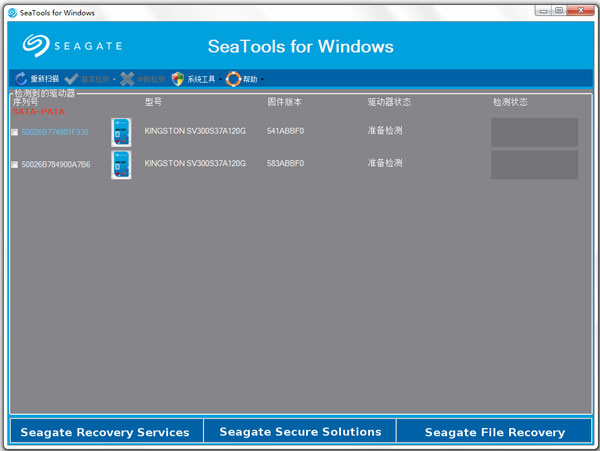This screenshot has height=451, width=600.
Task: Open the 系统工具 menu label
Action: pos(201,79)
